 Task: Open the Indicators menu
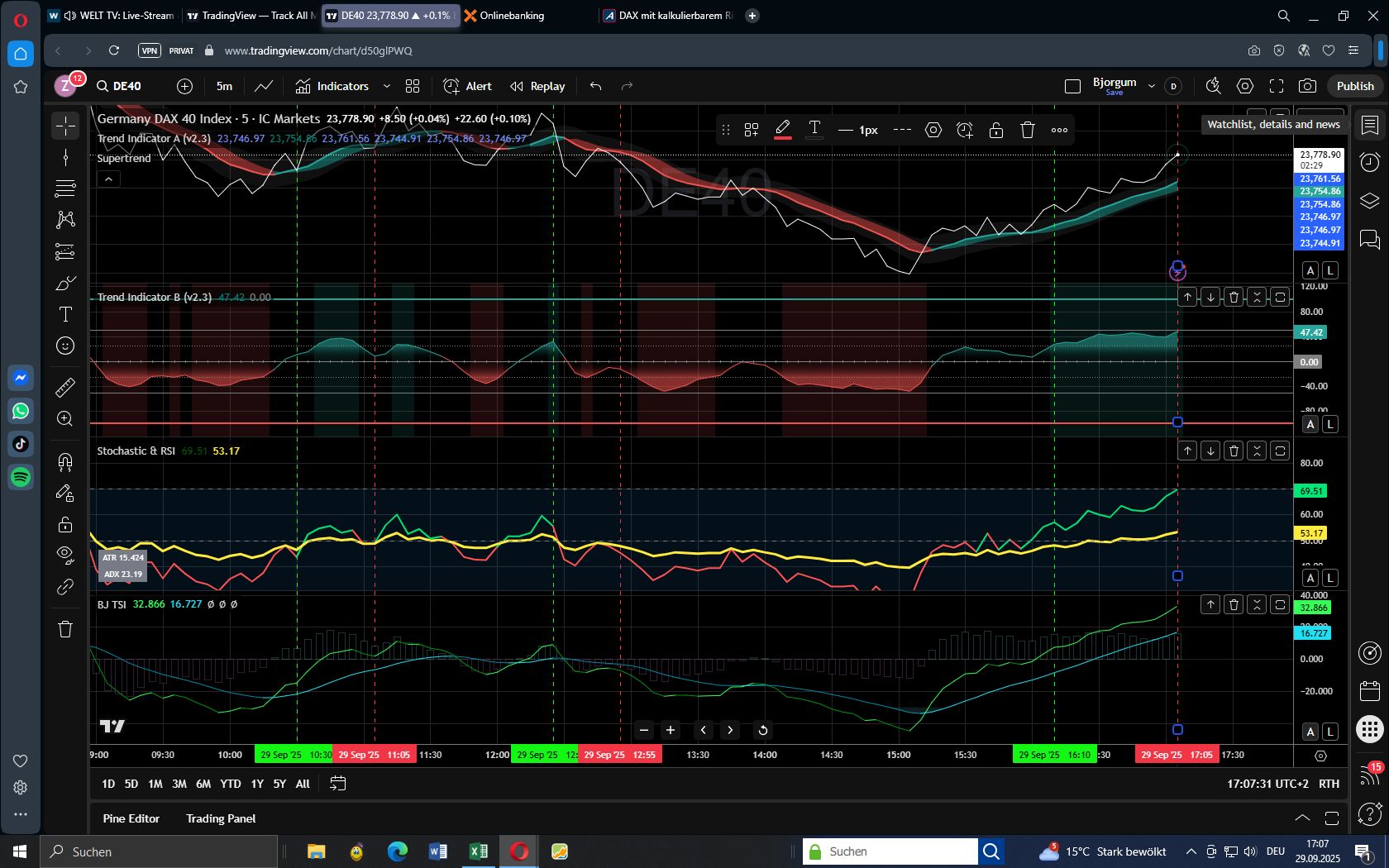click(332, 86)
